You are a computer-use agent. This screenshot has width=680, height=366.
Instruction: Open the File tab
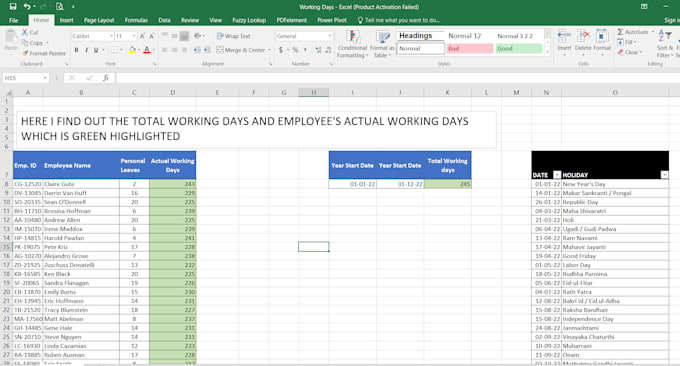click(x=14, y=20)
